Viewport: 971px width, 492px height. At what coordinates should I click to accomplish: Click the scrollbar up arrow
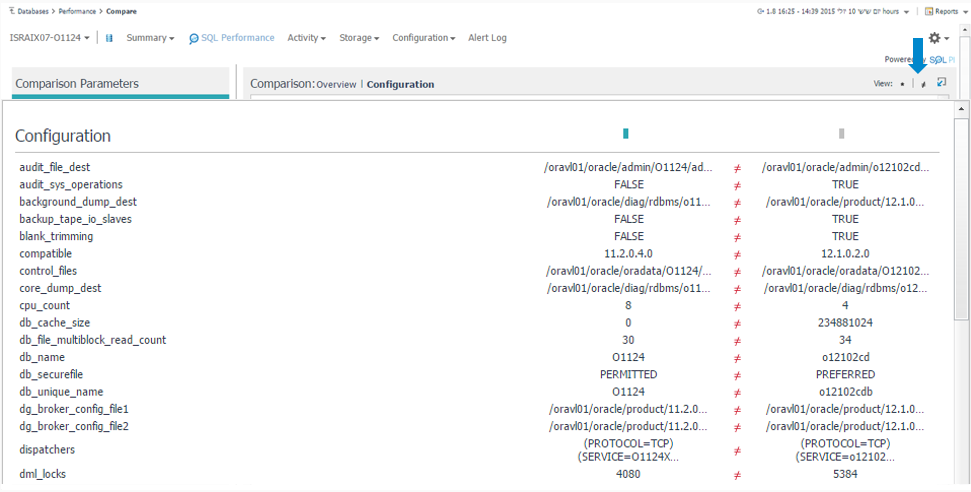[x=961, y=108]
